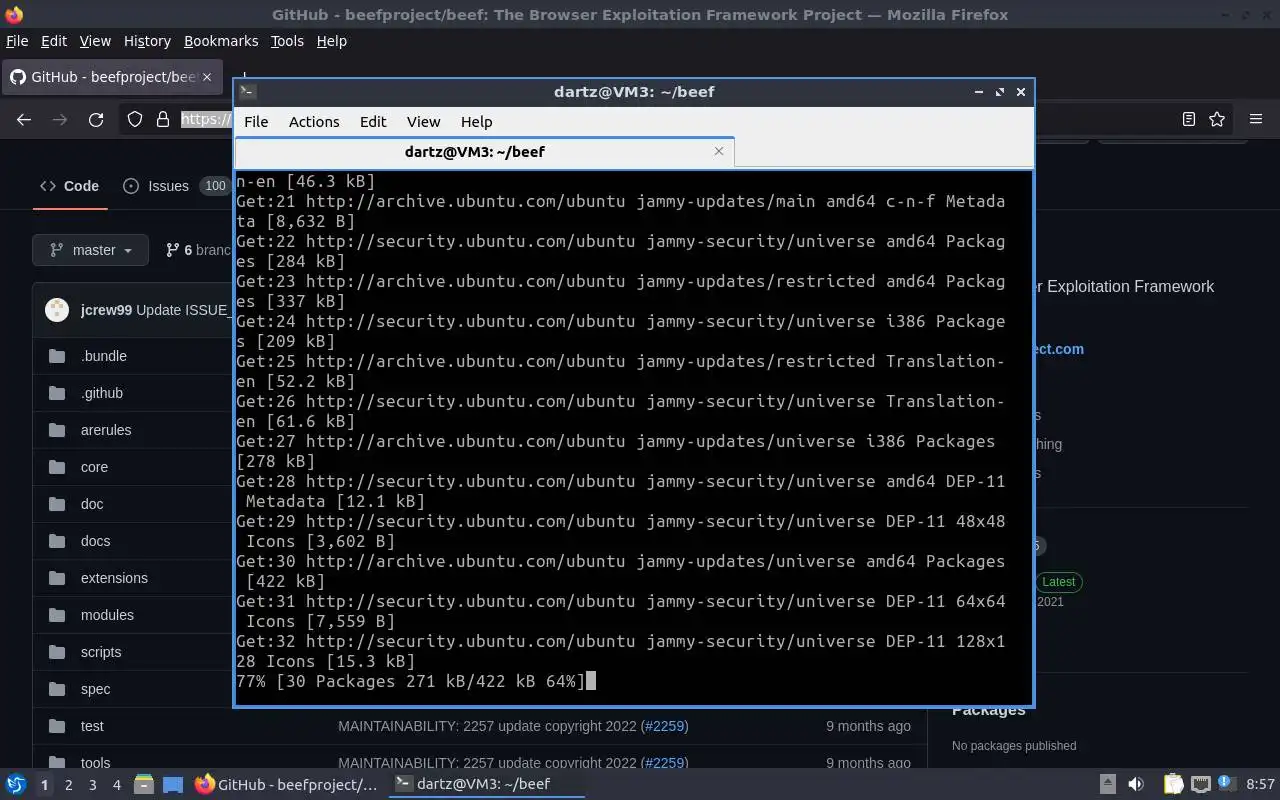Click the removable media eject tray icon
Image resolution: width=1280 pixels, height=800 pixels.
[1108, 784]
